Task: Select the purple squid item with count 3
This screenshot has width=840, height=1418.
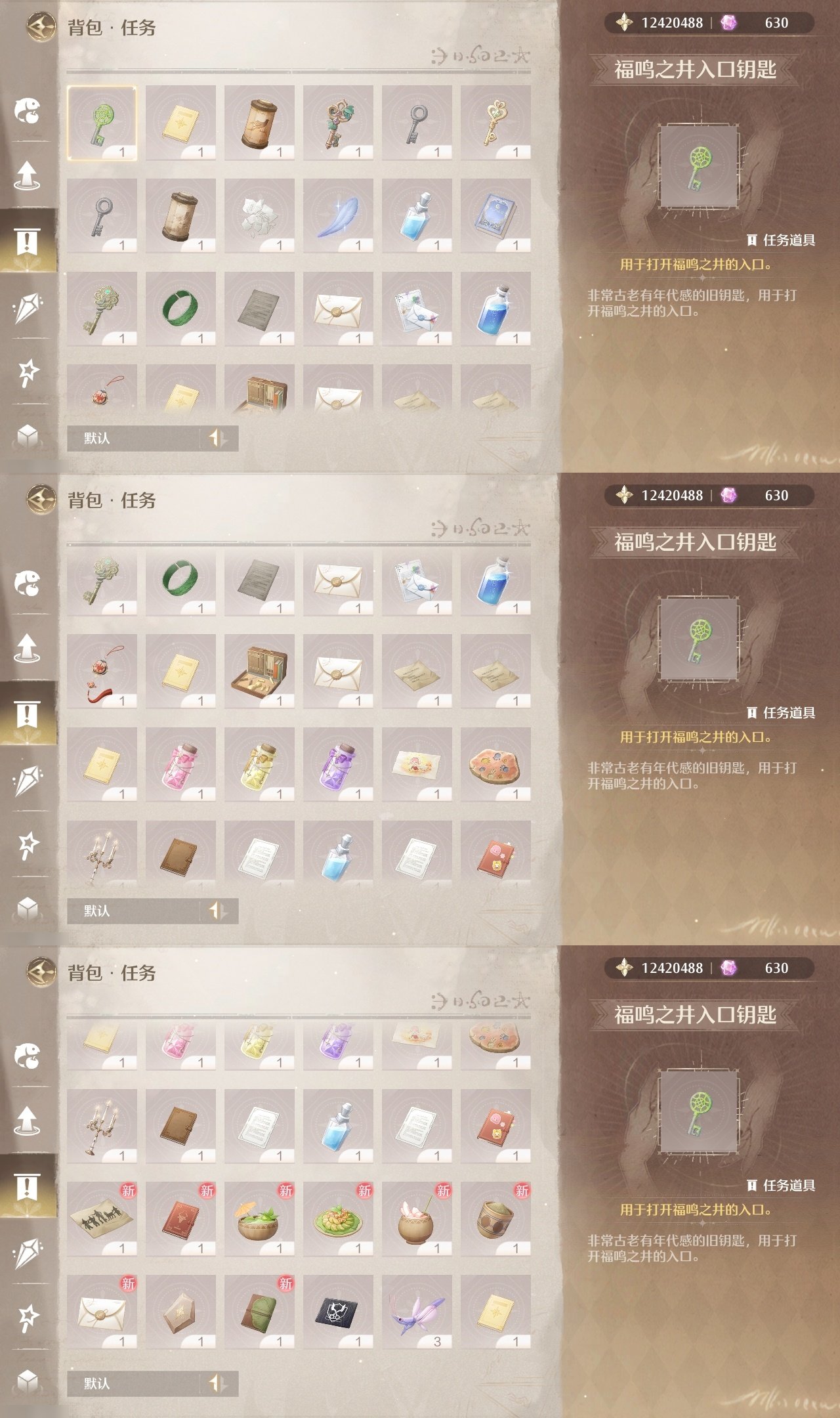Action: (417, 1312)
